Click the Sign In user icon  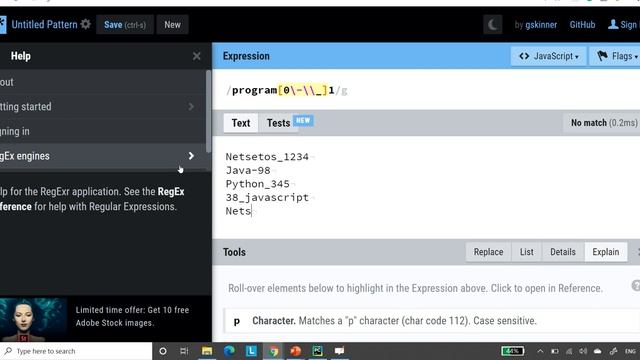point(613,24)
